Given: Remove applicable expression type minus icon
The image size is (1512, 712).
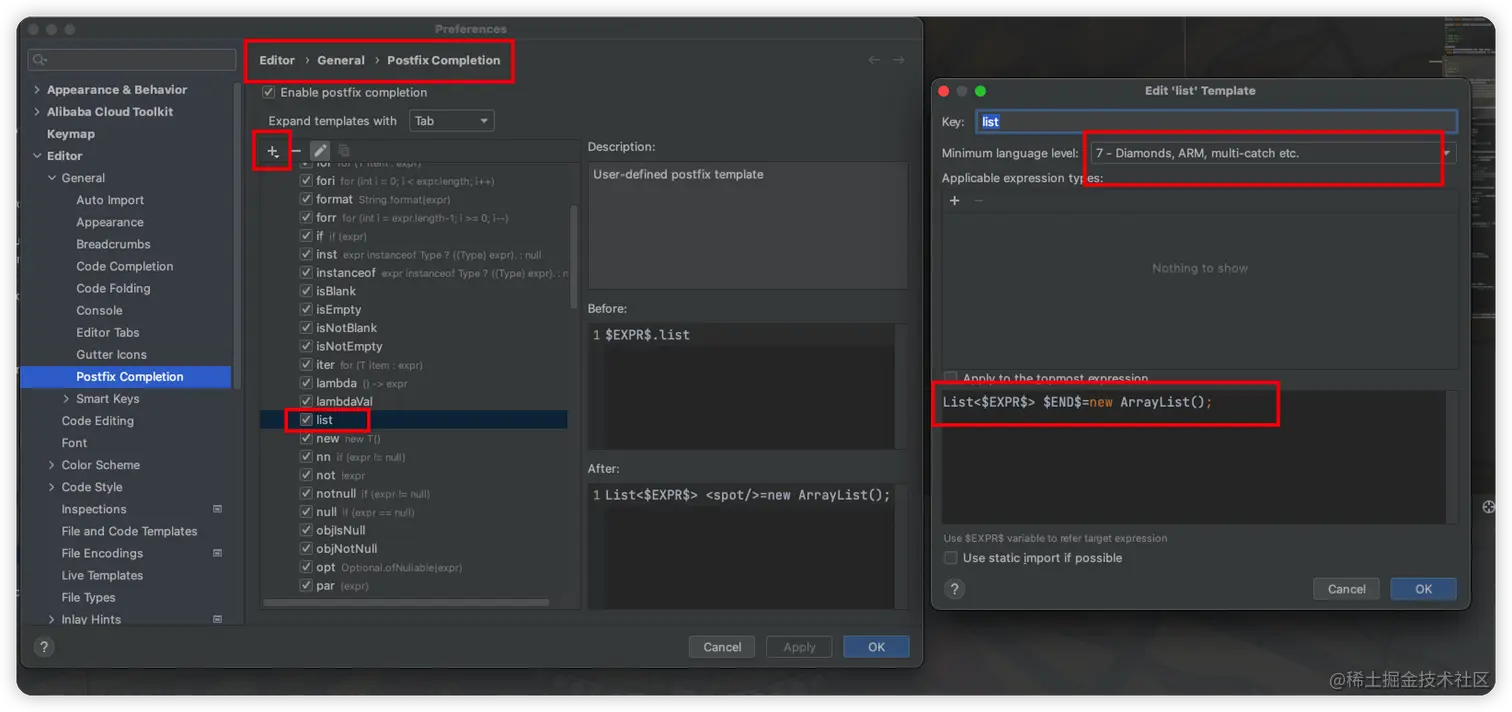Looking at the screenshot, I should pyautogui.click(x=978, y=201).
